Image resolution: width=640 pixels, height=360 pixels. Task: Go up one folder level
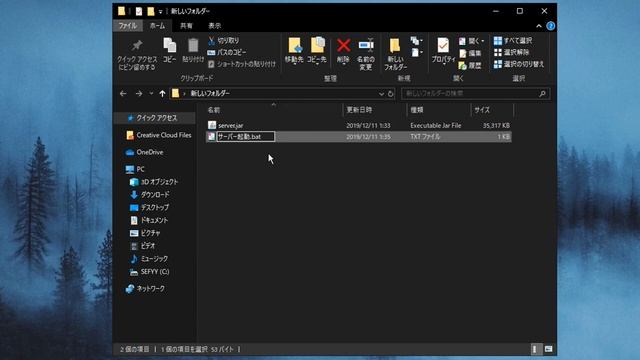162,94
